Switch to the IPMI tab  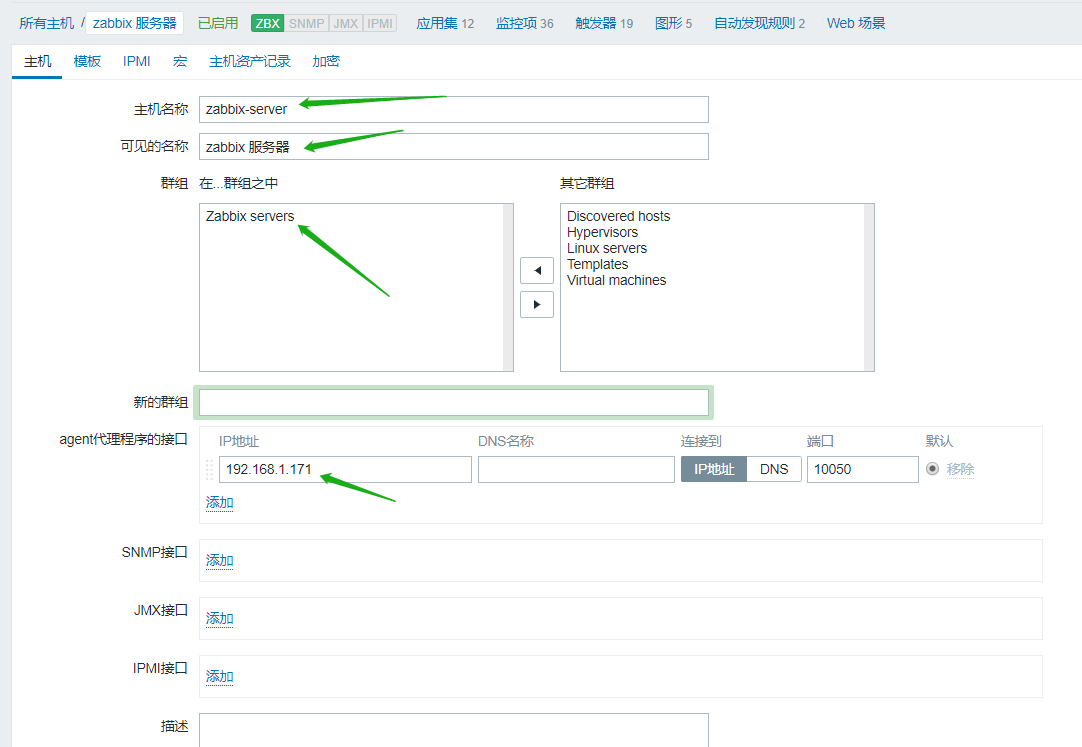(137, 61)
